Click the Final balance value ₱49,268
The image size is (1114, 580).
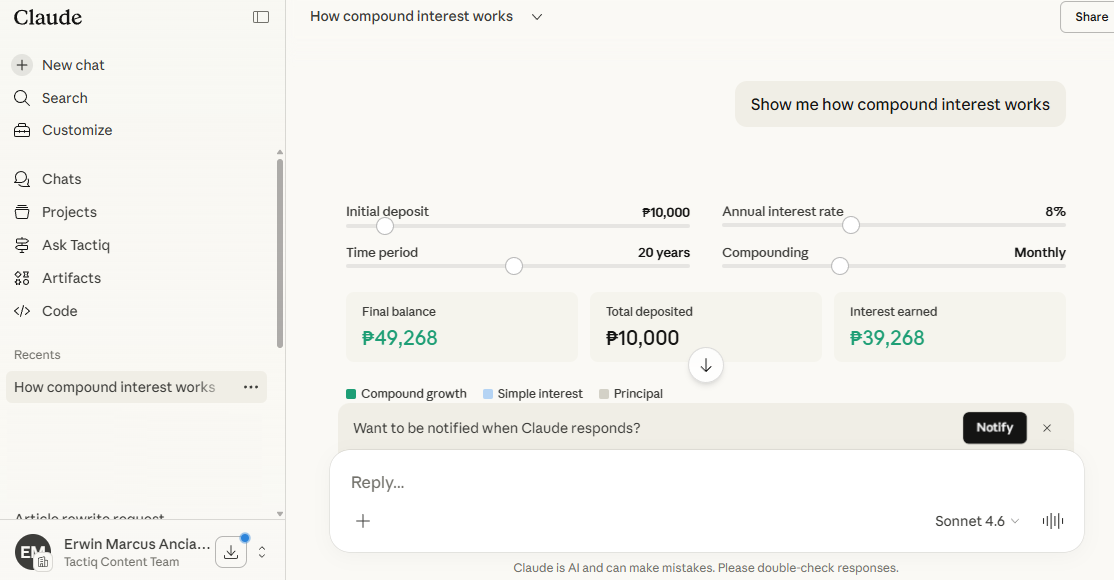point(399,338)
